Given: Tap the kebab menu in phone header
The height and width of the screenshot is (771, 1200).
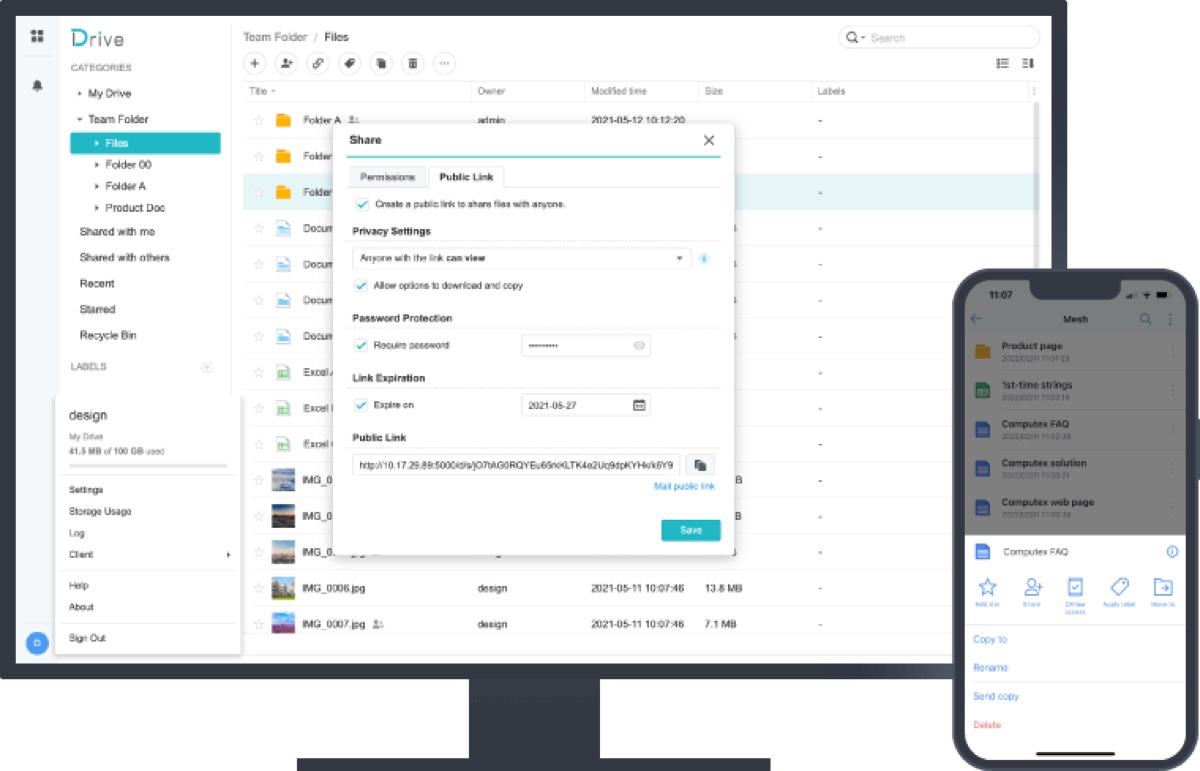Looking at the screenshot, I should pyautogui.click(x=1170, y=319).
